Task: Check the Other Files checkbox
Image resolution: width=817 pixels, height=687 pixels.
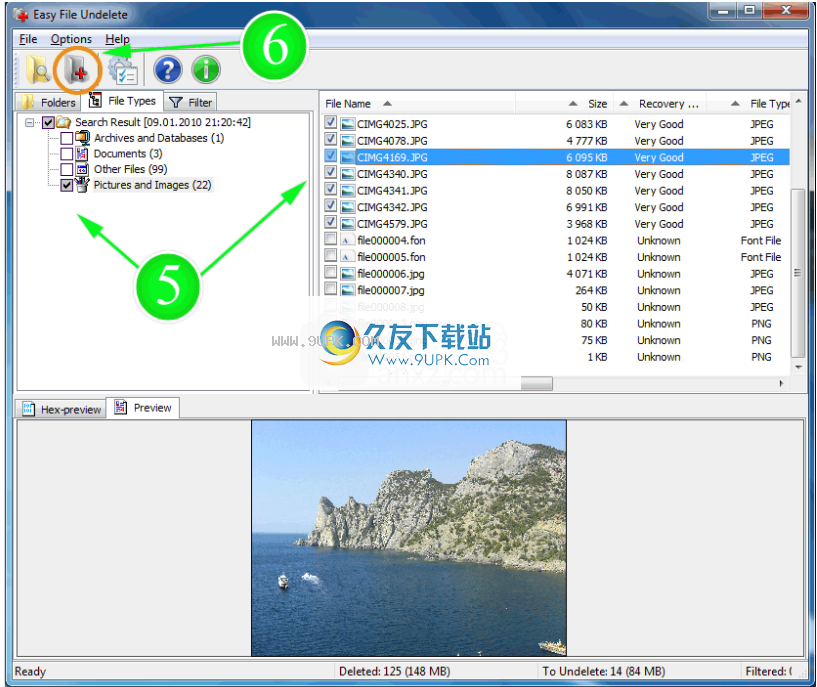Action: click(67, 170)
